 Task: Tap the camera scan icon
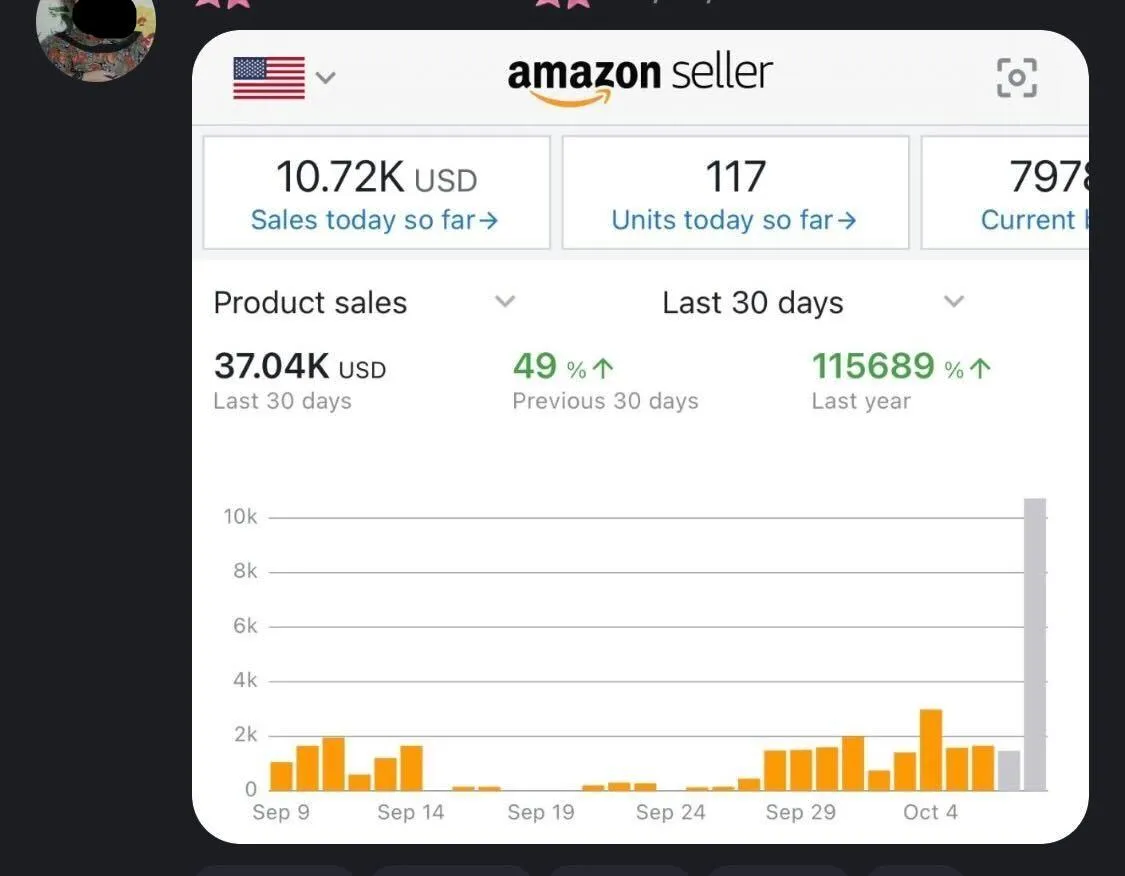pos(1016,77)
